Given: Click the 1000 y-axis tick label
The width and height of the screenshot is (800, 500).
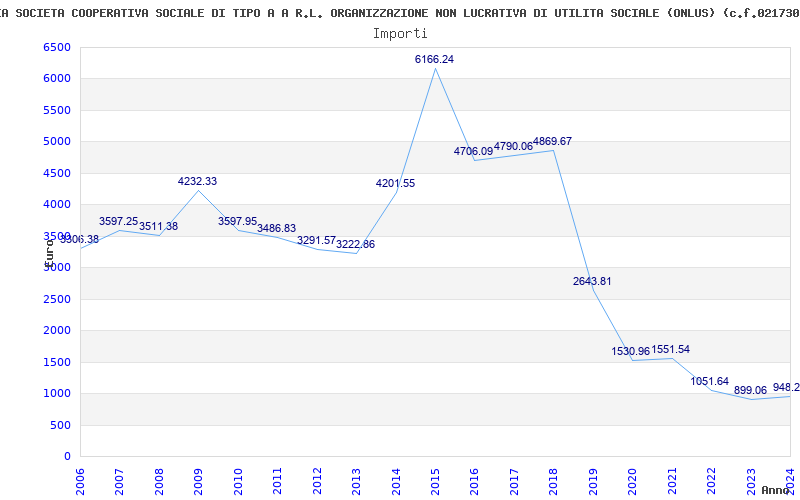Looking at the screenshot, I should click(57, 394).
